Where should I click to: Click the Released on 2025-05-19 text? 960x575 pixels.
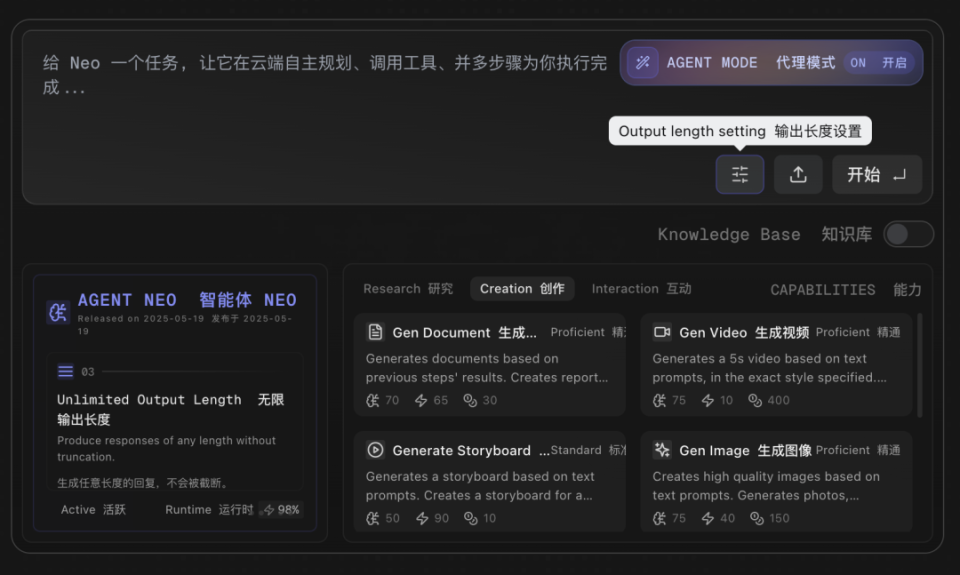141,318
